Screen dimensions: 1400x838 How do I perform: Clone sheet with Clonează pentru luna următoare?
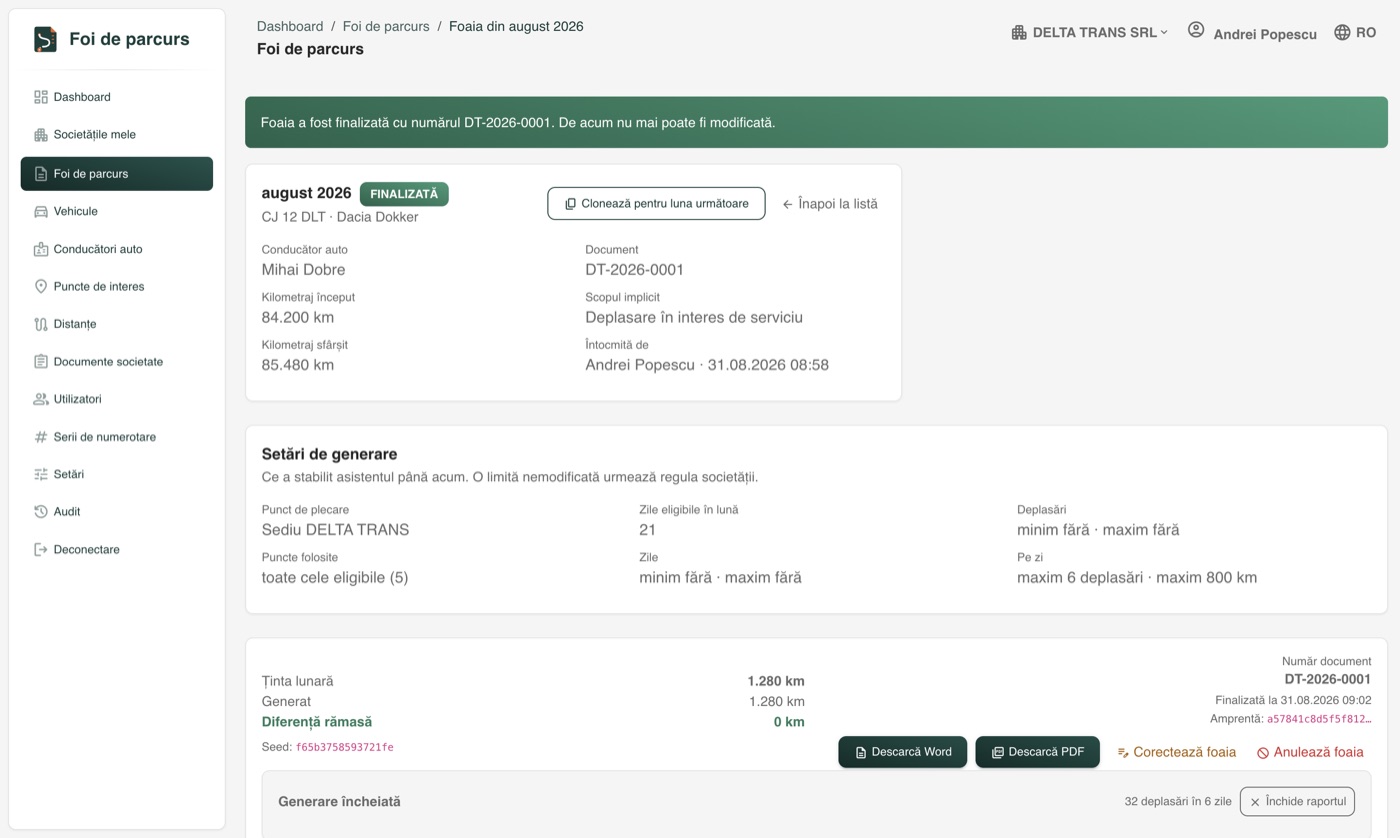pos(656,204)
